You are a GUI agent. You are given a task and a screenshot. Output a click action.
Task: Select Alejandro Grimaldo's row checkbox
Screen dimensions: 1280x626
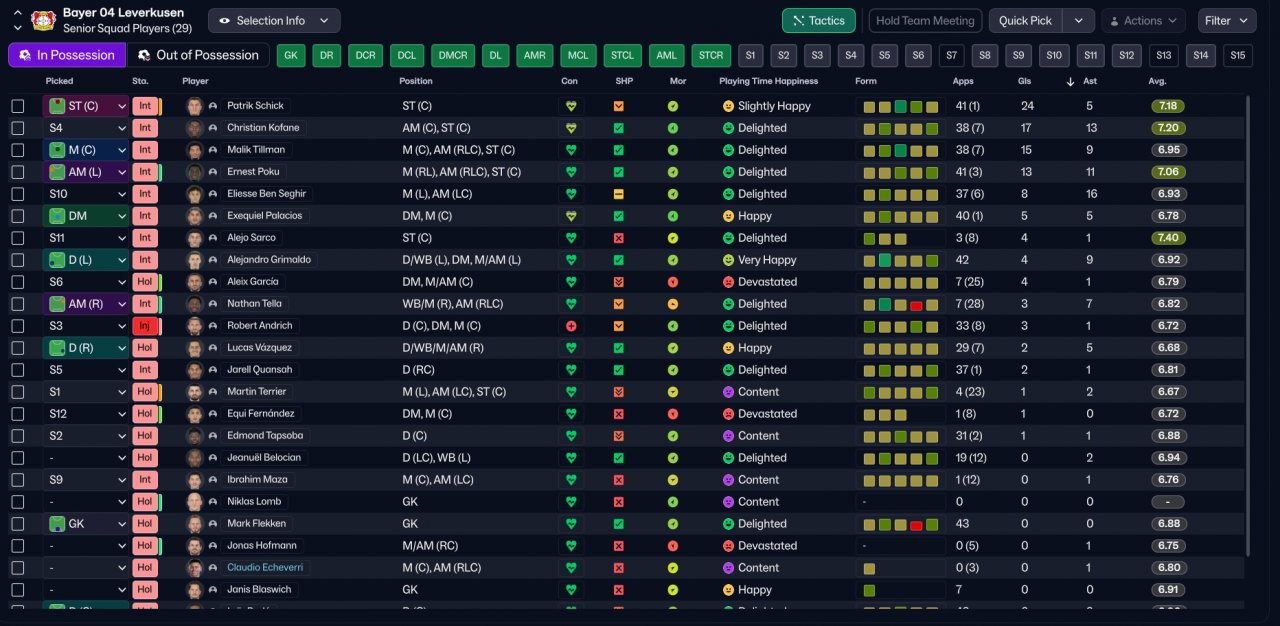[17, 260]
